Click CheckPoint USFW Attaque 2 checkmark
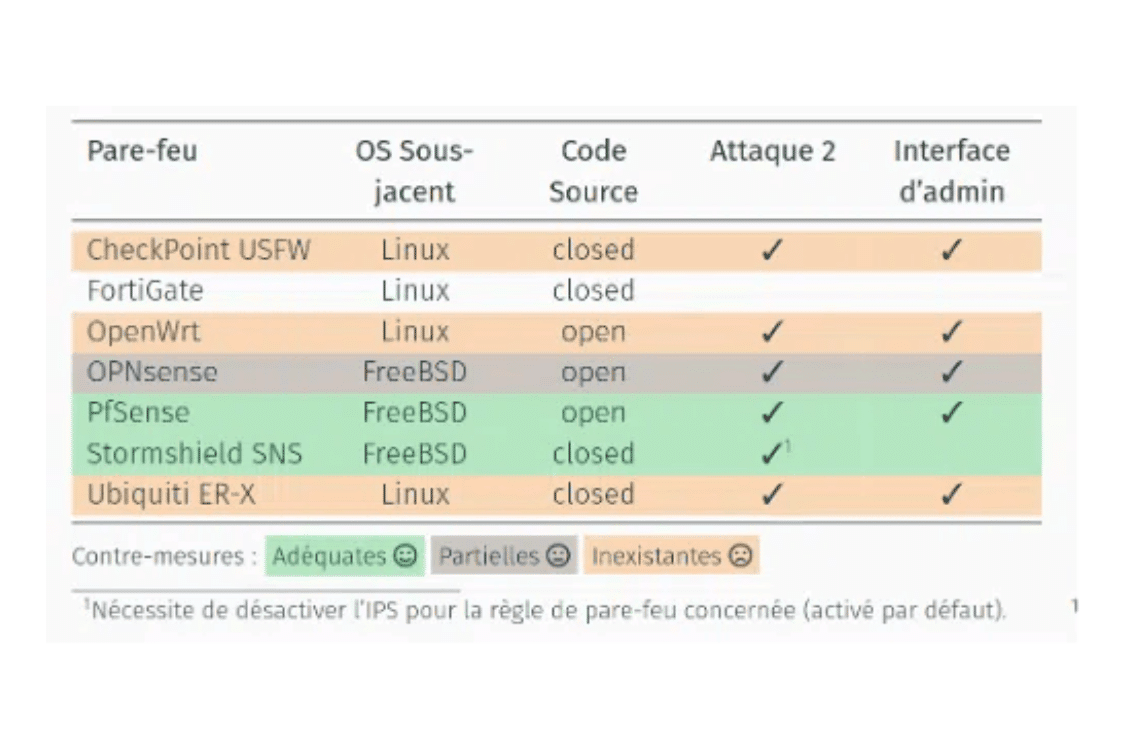The image size is (1125, 750). click(772, 250)
